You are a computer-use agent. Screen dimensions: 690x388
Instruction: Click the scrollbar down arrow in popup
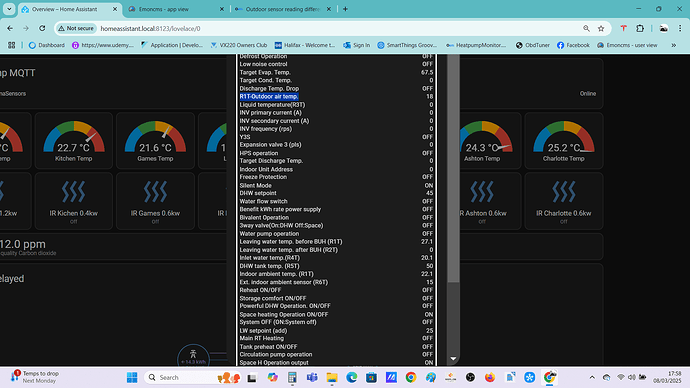tap(453, 359)
